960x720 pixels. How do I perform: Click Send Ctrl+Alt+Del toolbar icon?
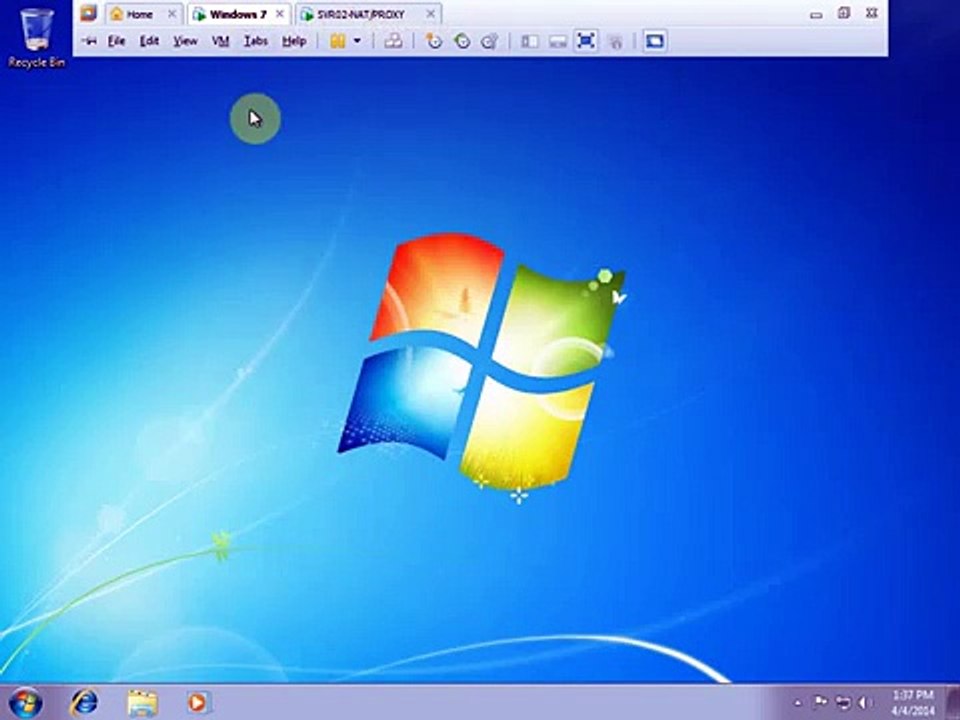pyautogui.click(x=393, y=41)
